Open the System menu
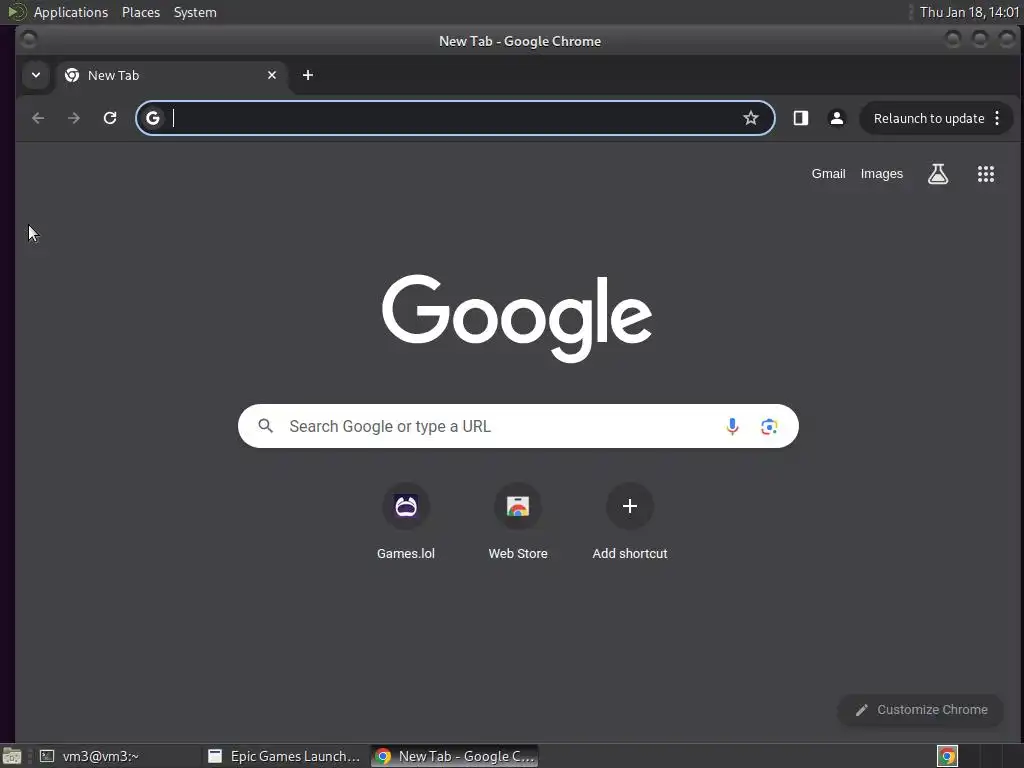 (x=195, y=12)
